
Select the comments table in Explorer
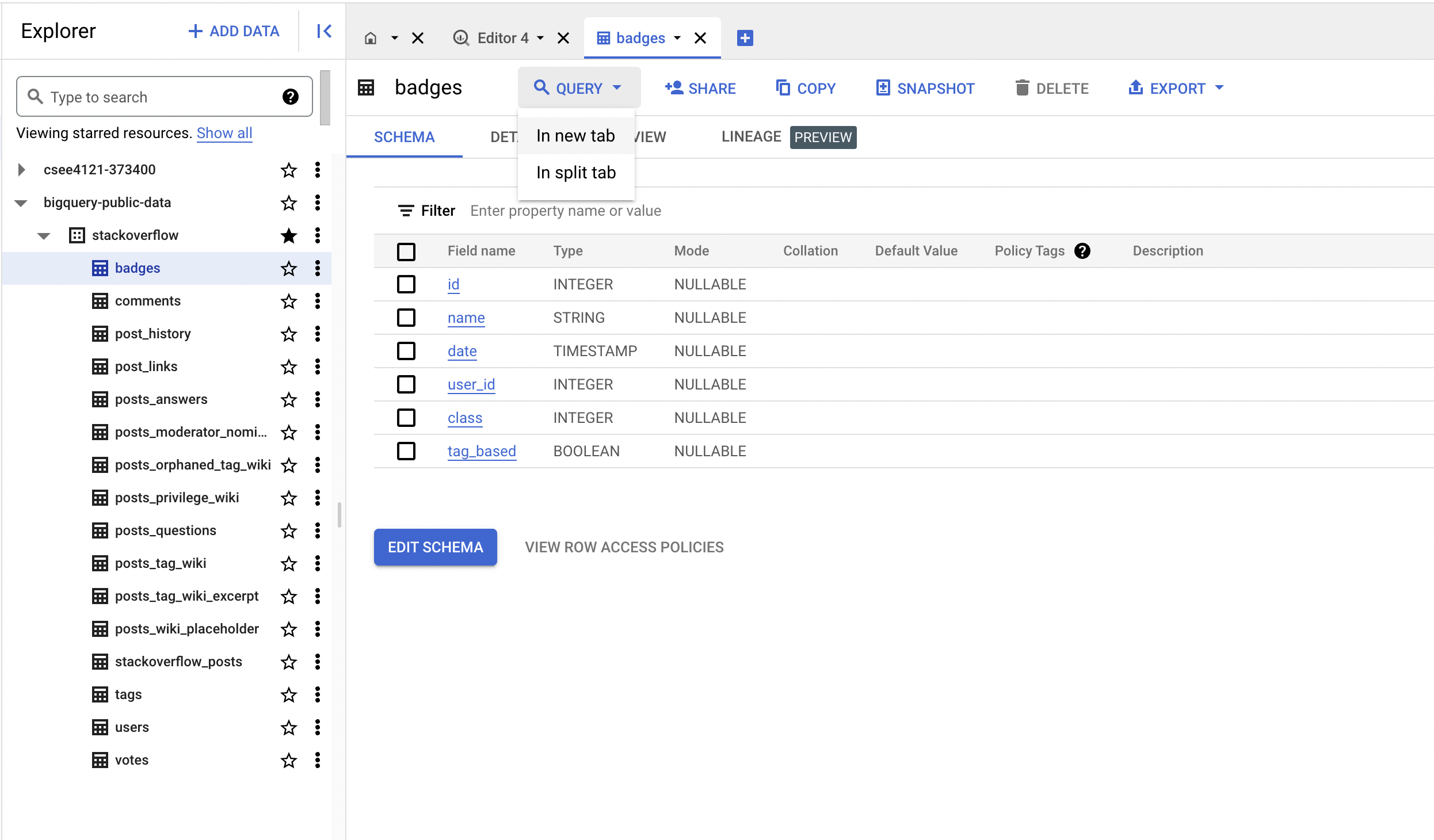(x=147, y=301)
